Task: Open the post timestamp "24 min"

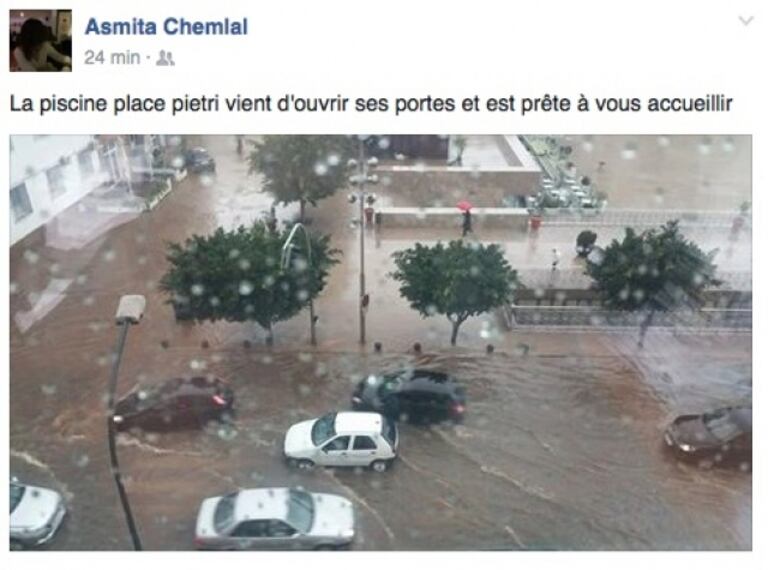Action: [112, 57]
